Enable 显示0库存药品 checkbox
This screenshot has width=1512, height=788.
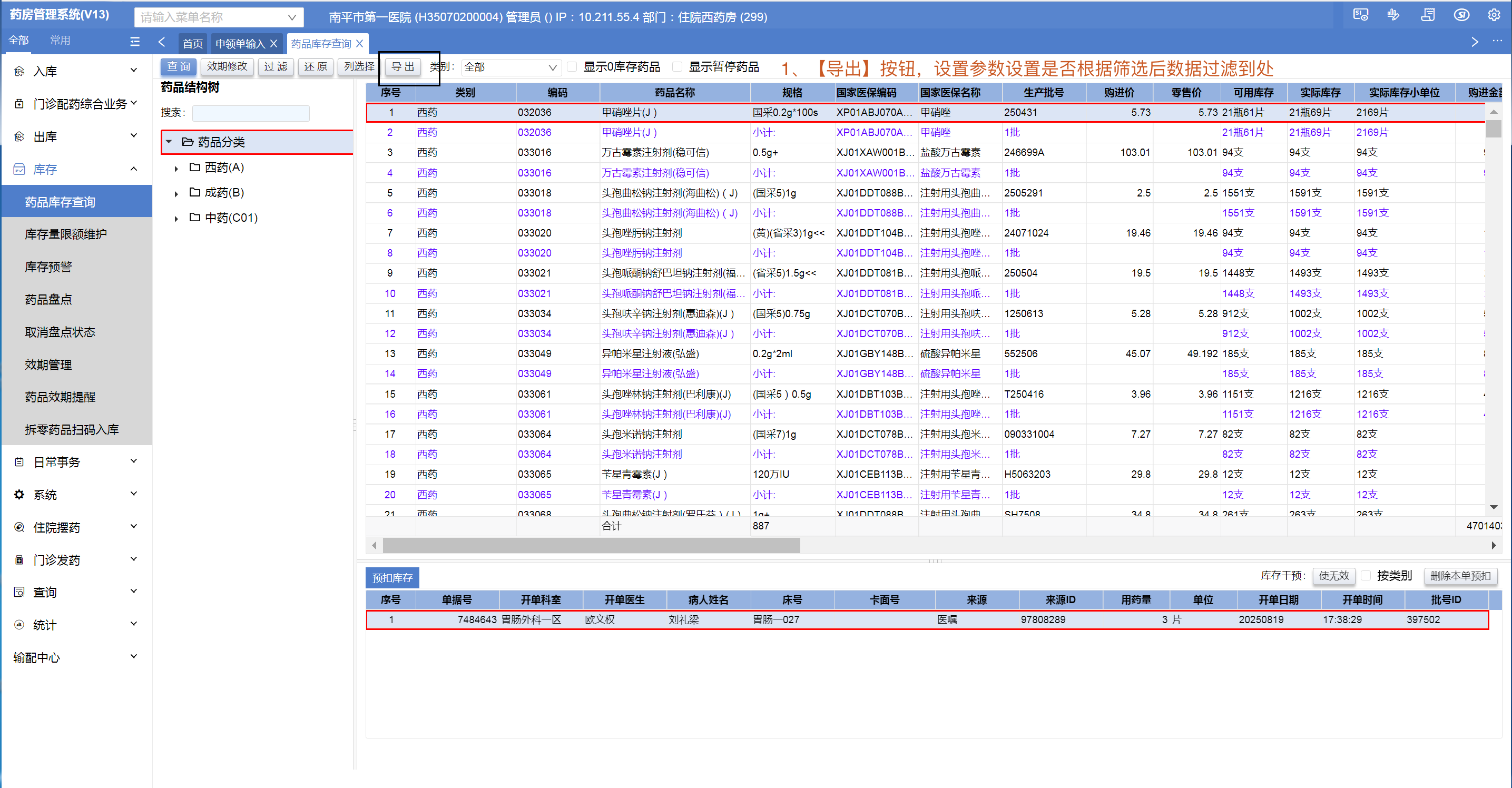click(572, 67)
